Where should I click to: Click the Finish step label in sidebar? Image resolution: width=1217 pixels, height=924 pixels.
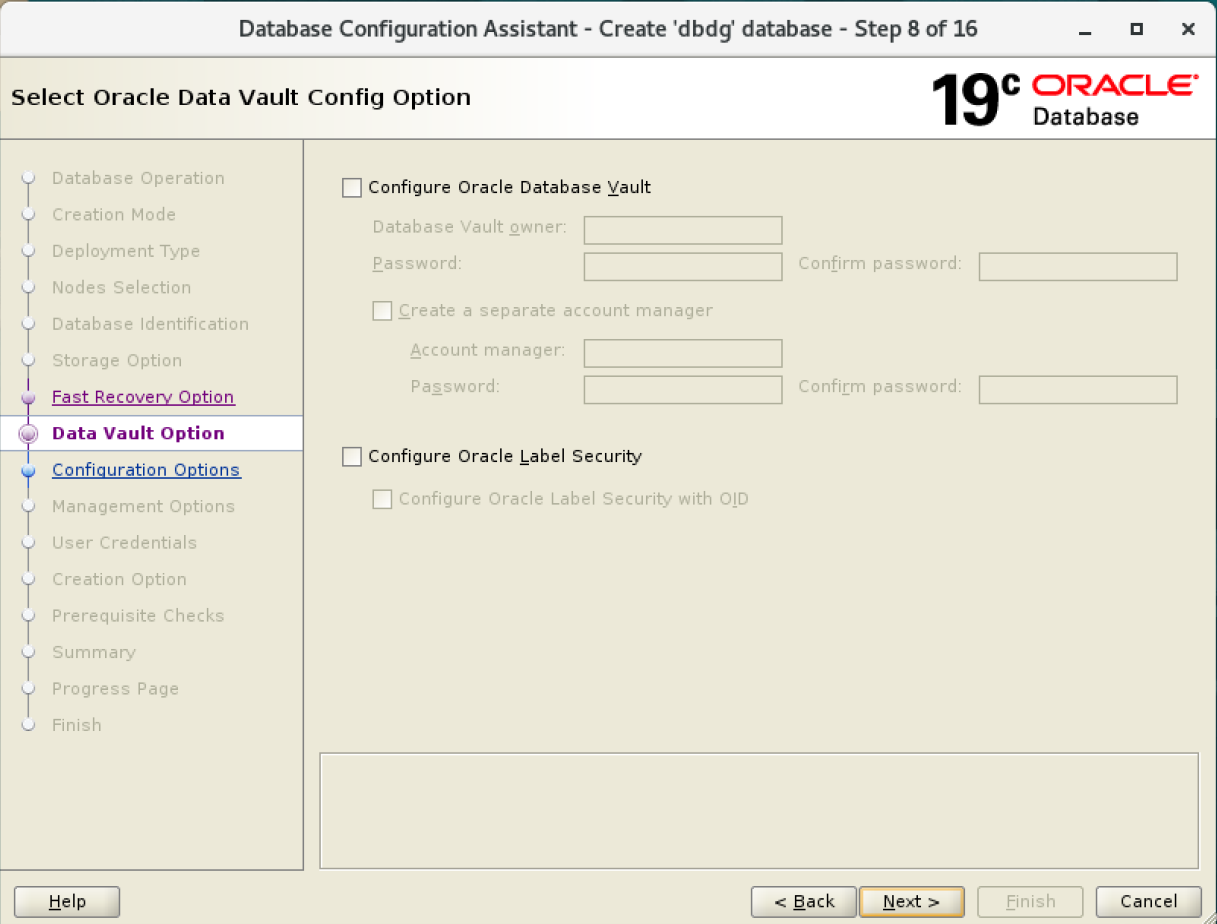point(77,725)
